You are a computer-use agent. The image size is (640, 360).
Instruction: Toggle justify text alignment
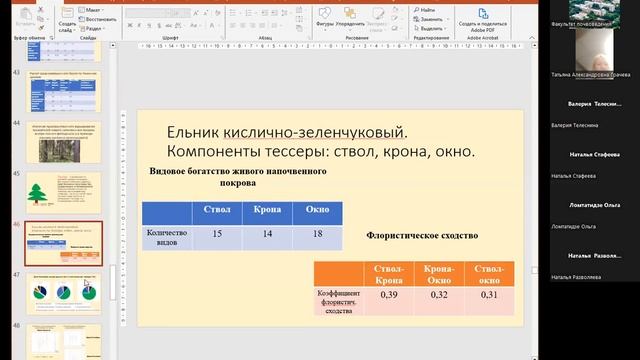(x=262, y=26)
